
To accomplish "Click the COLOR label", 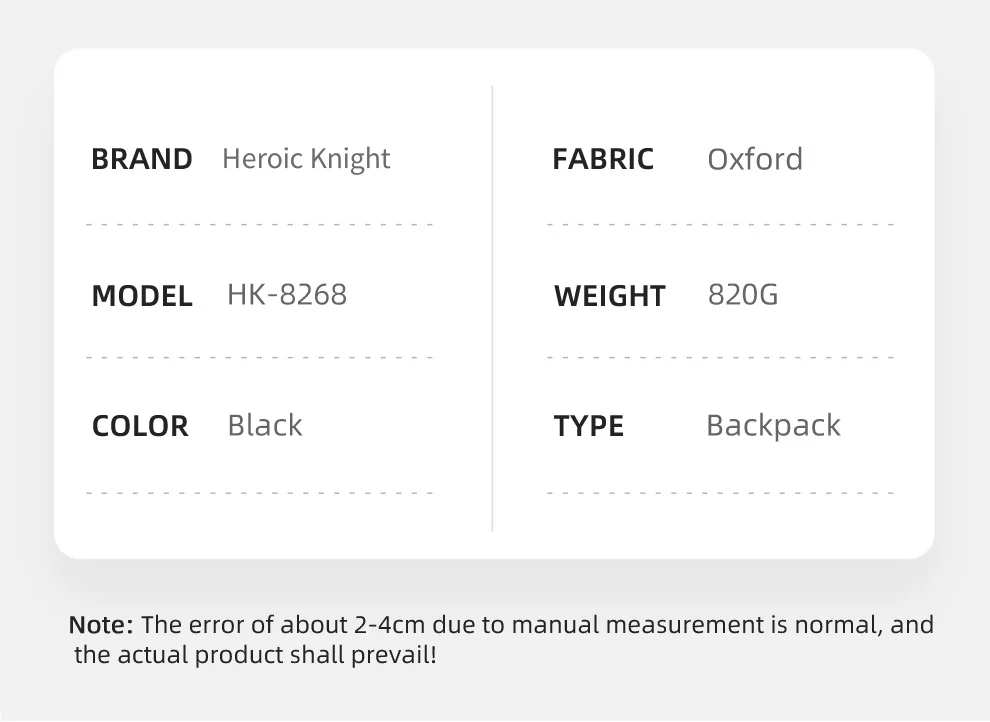I will pyautogui.click(x=140, y=426).
